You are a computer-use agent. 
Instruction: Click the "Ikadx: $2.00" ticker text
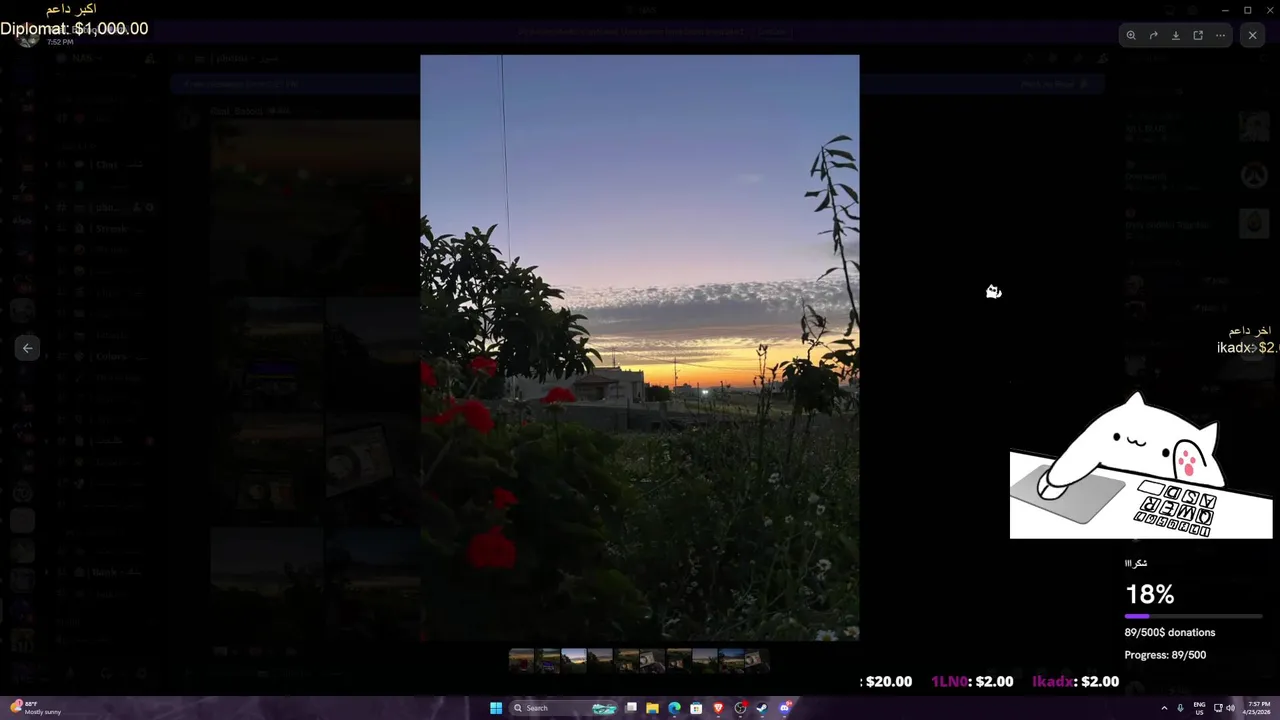click(1076, 681)
